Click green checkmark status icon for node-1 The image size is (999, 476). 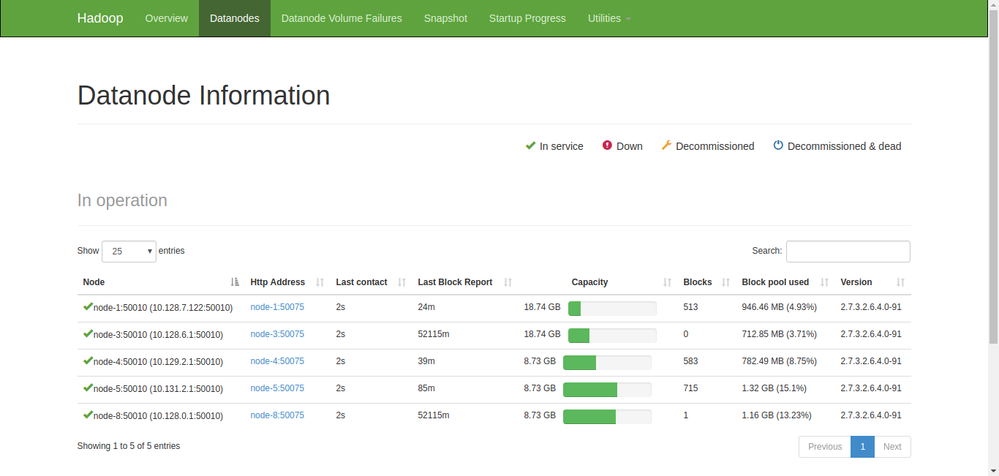pyautogui.click(x=87, y=307)
